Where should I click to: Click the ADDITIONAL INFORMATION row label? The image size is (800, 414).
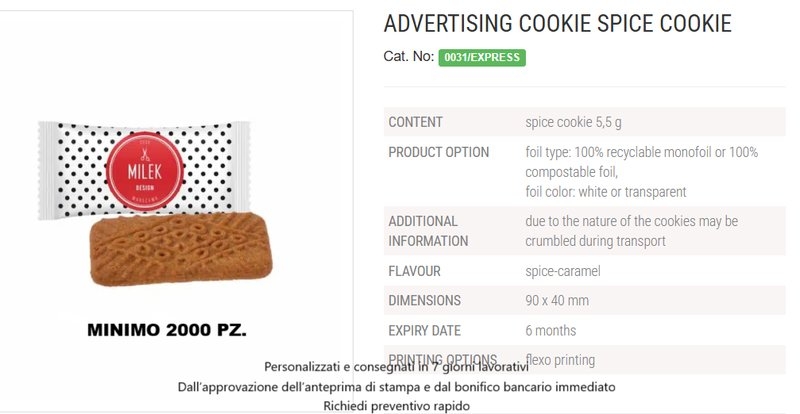tap(428, 230)
